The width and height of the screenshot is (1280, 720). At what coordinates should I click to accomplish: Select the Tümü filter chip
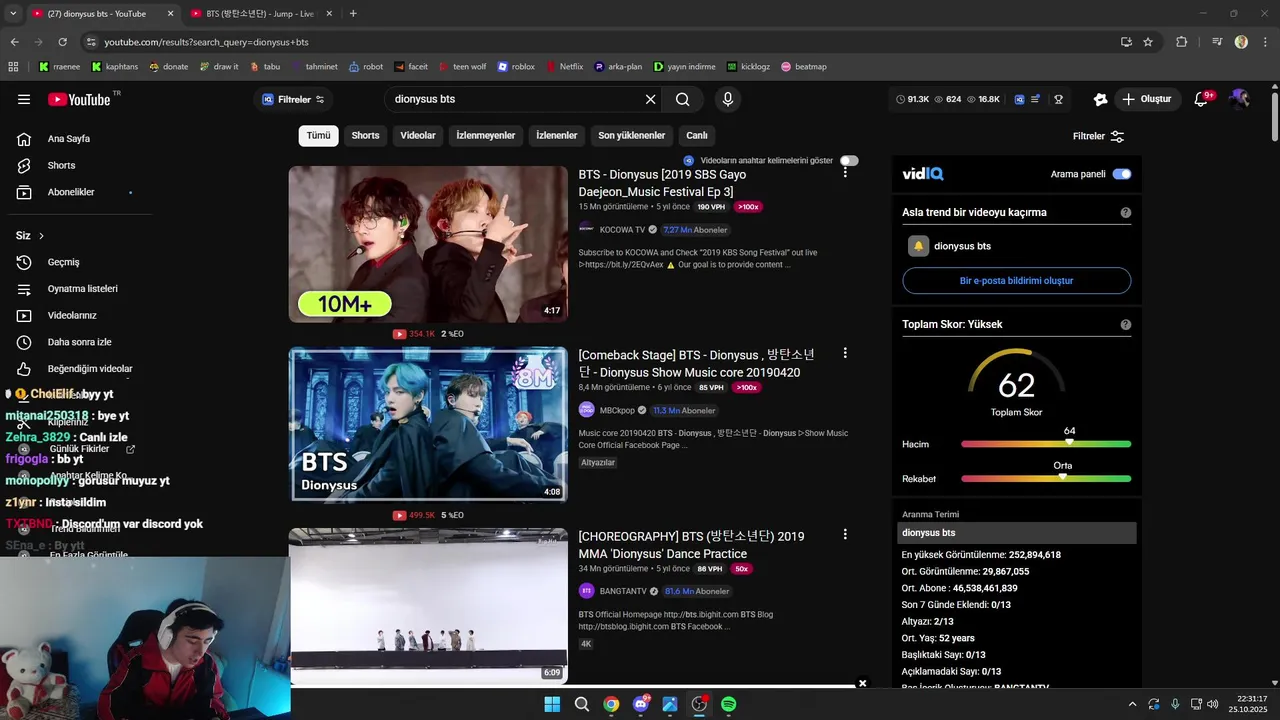318,136
